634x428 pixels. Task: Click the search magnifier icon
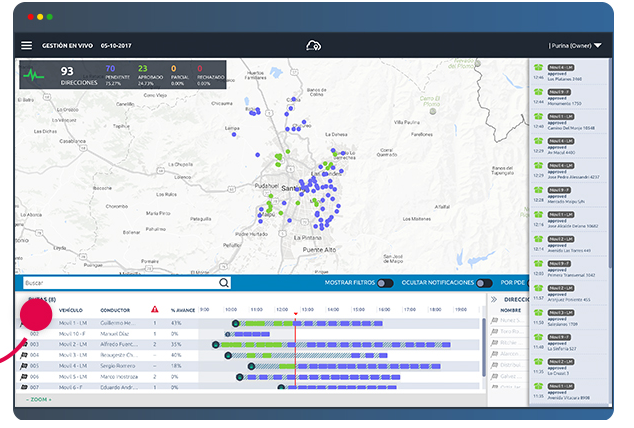coord(223,283)
